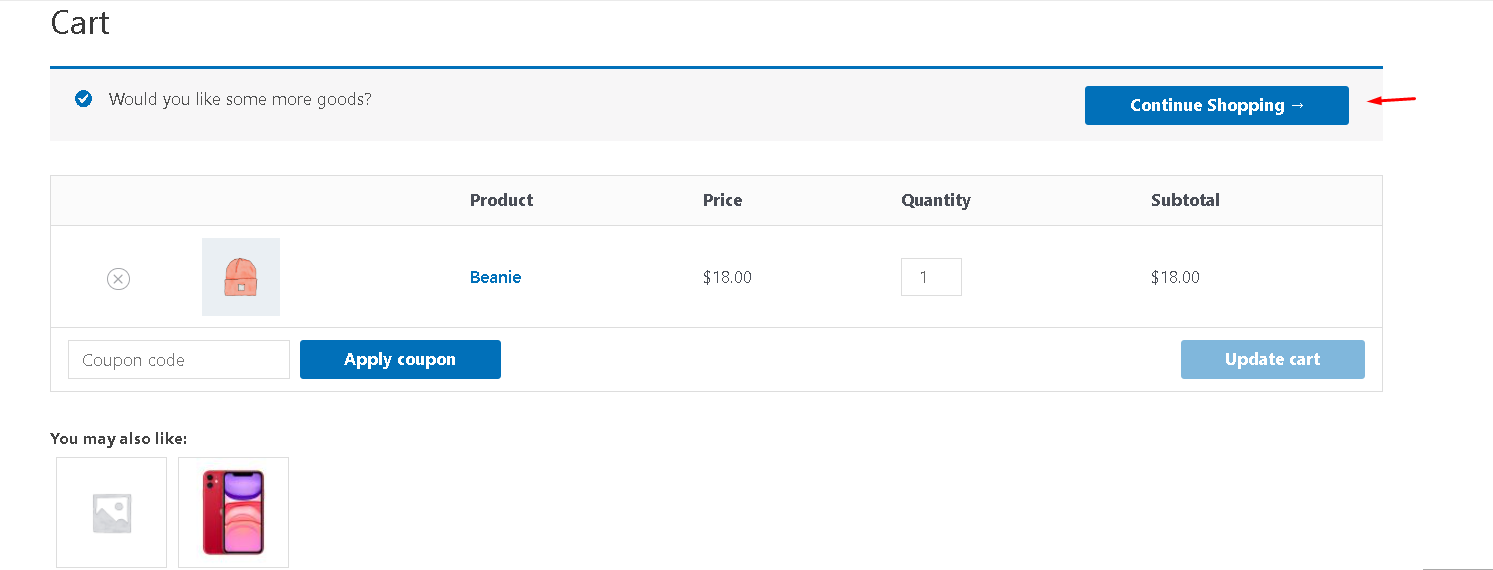Click the blue checkmark notice icon
This screenshot has width=1493, height=570.
point(84,99)
